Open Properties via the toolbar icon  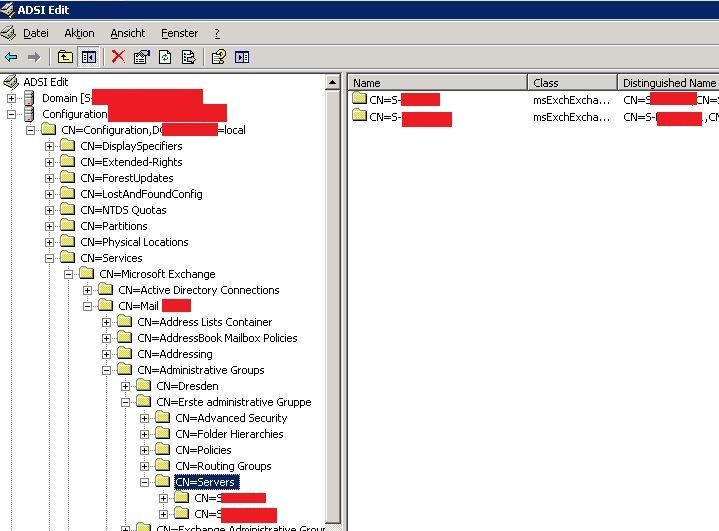(142, 57)
